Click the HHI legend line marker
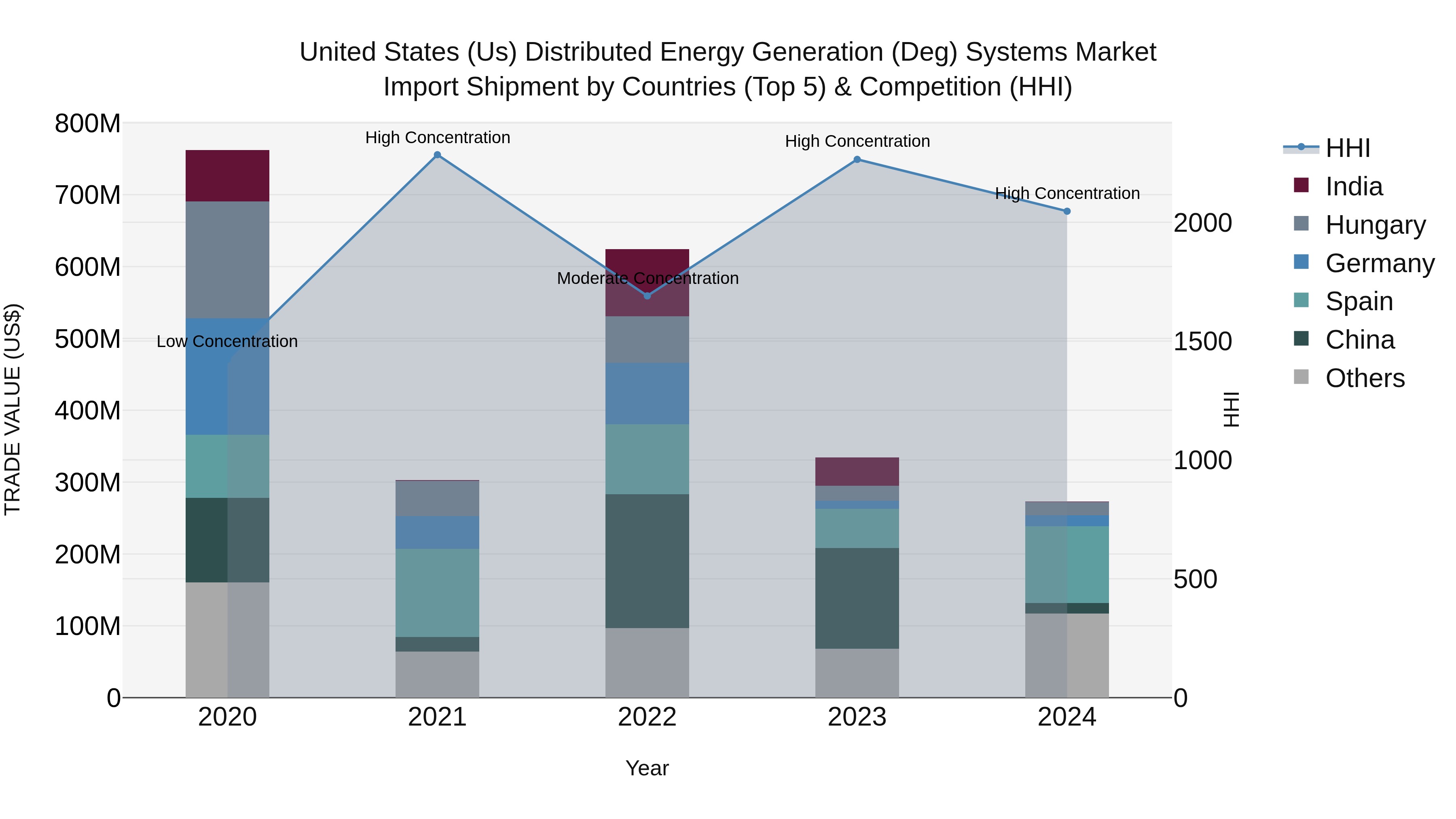Viewport: 1456px width, 819px height. click(x=1301, y=148)
